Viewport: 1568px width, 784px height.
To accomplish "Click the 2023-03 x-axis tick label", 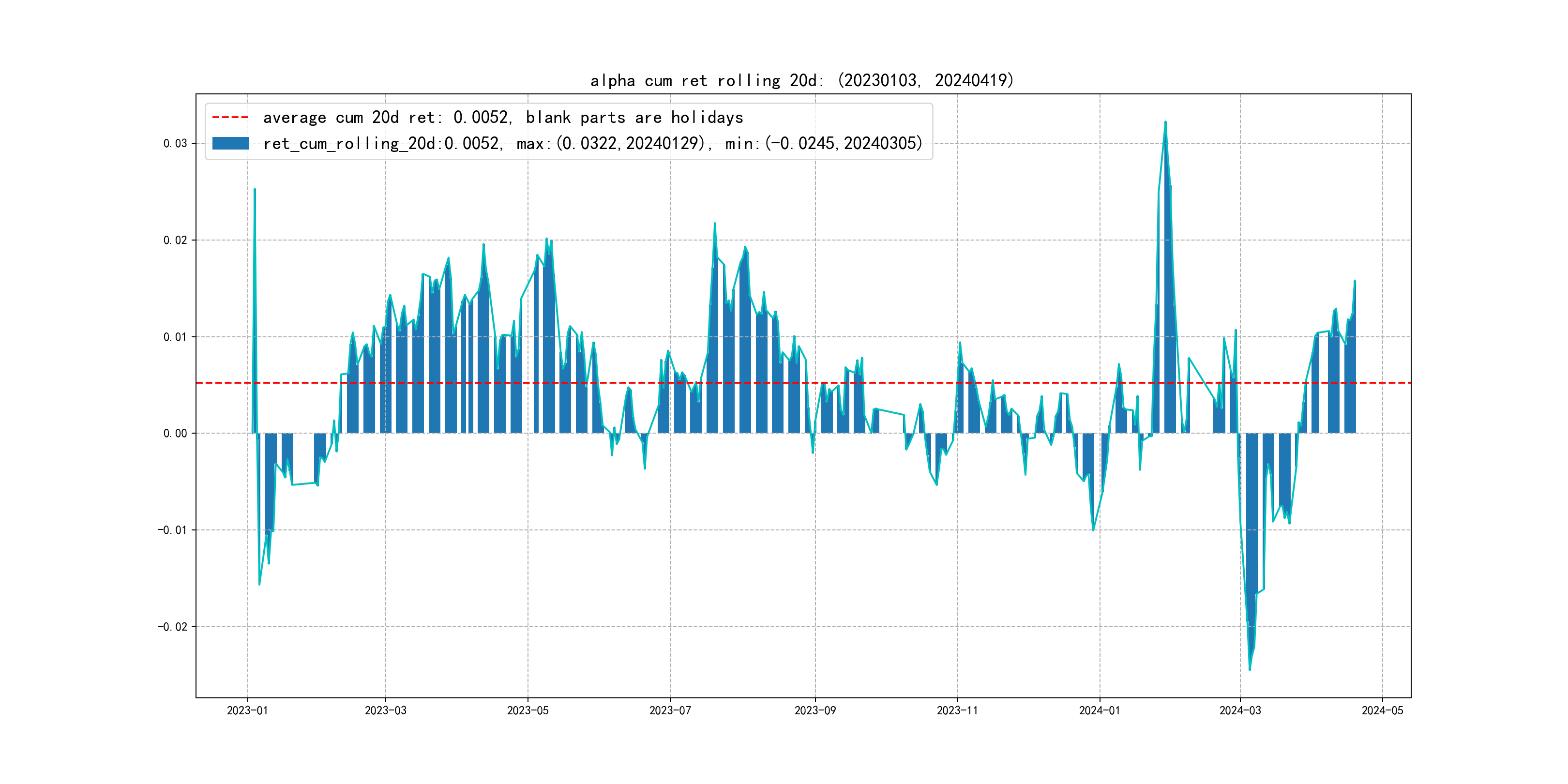I will click(x=385, y=710).
